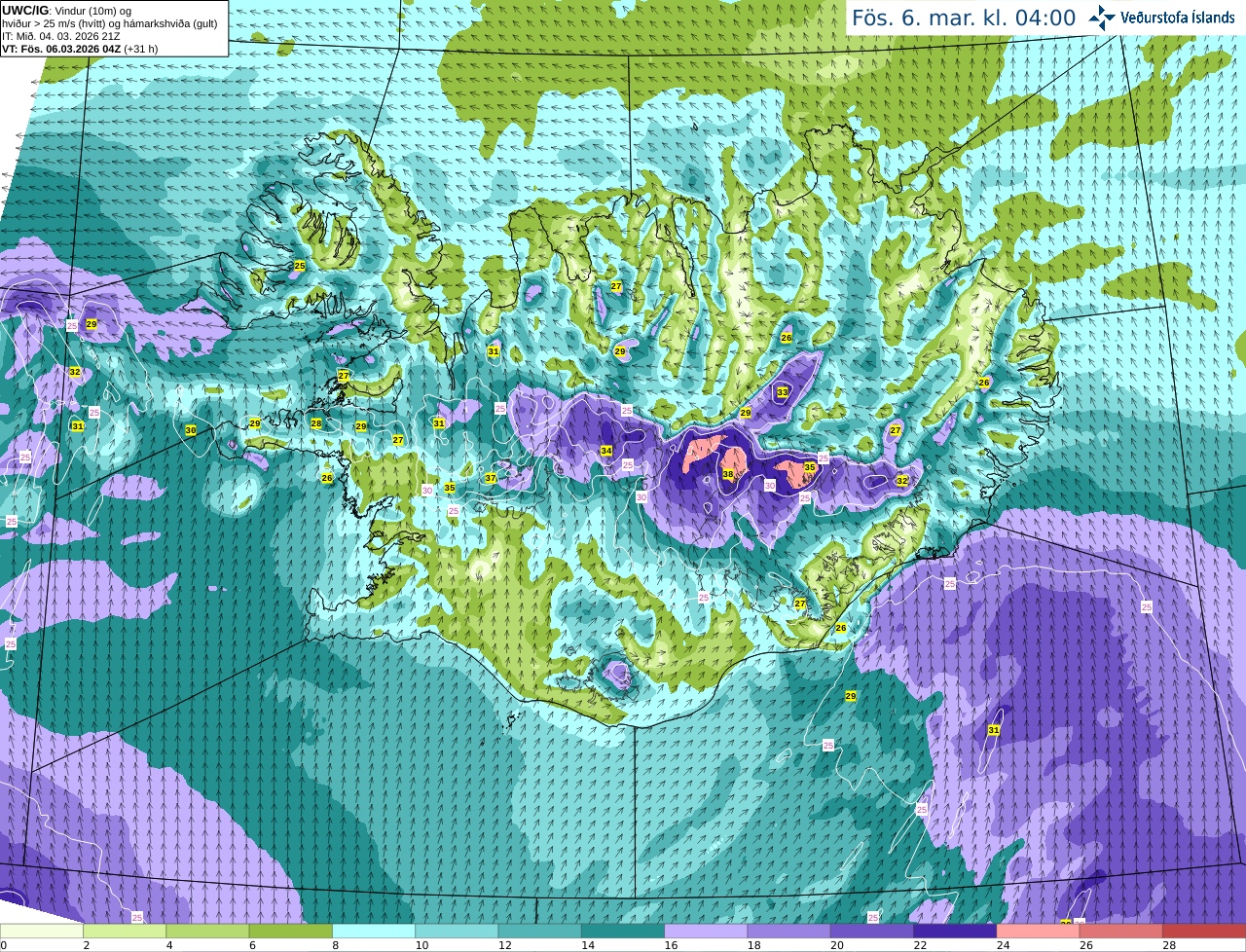Pick the 24–26 m/s salmon pink legend swatch
The image size is (1246, 952).
point(1039,931)
